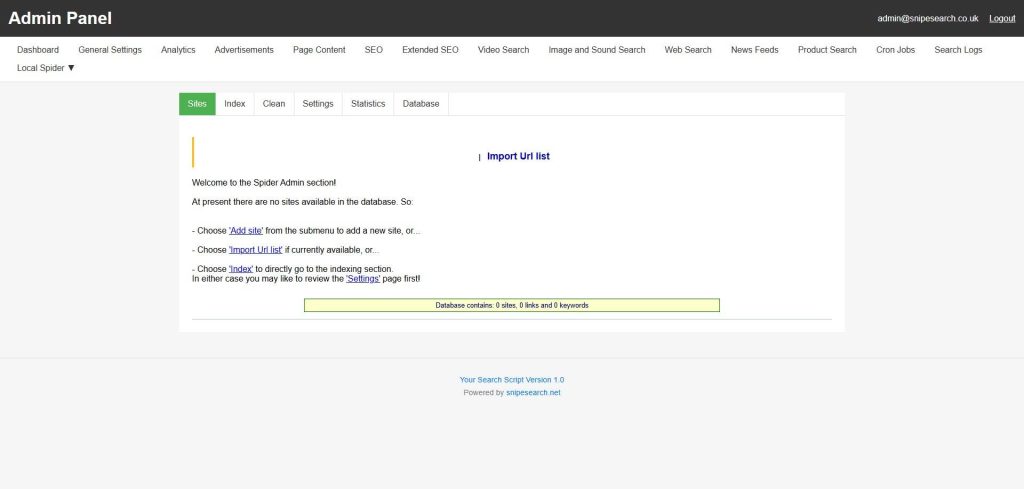Image resolution: width=1024 pixels, height=489 pixels.
Task: Follow the 'Add site' link
Action: click(x=246, y=231)
